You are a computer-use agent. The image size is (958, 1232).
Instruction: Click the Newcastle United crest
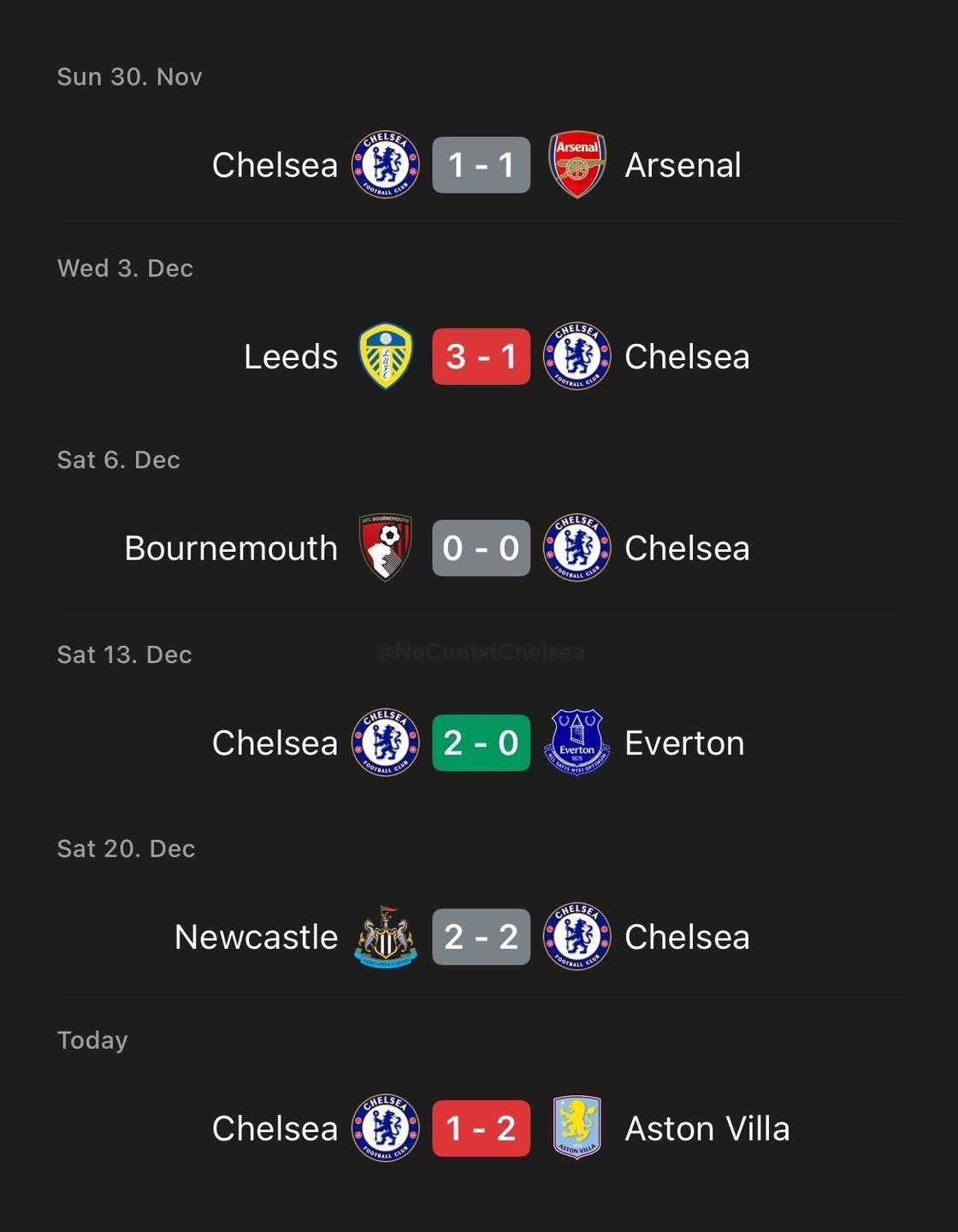point(386,937)
